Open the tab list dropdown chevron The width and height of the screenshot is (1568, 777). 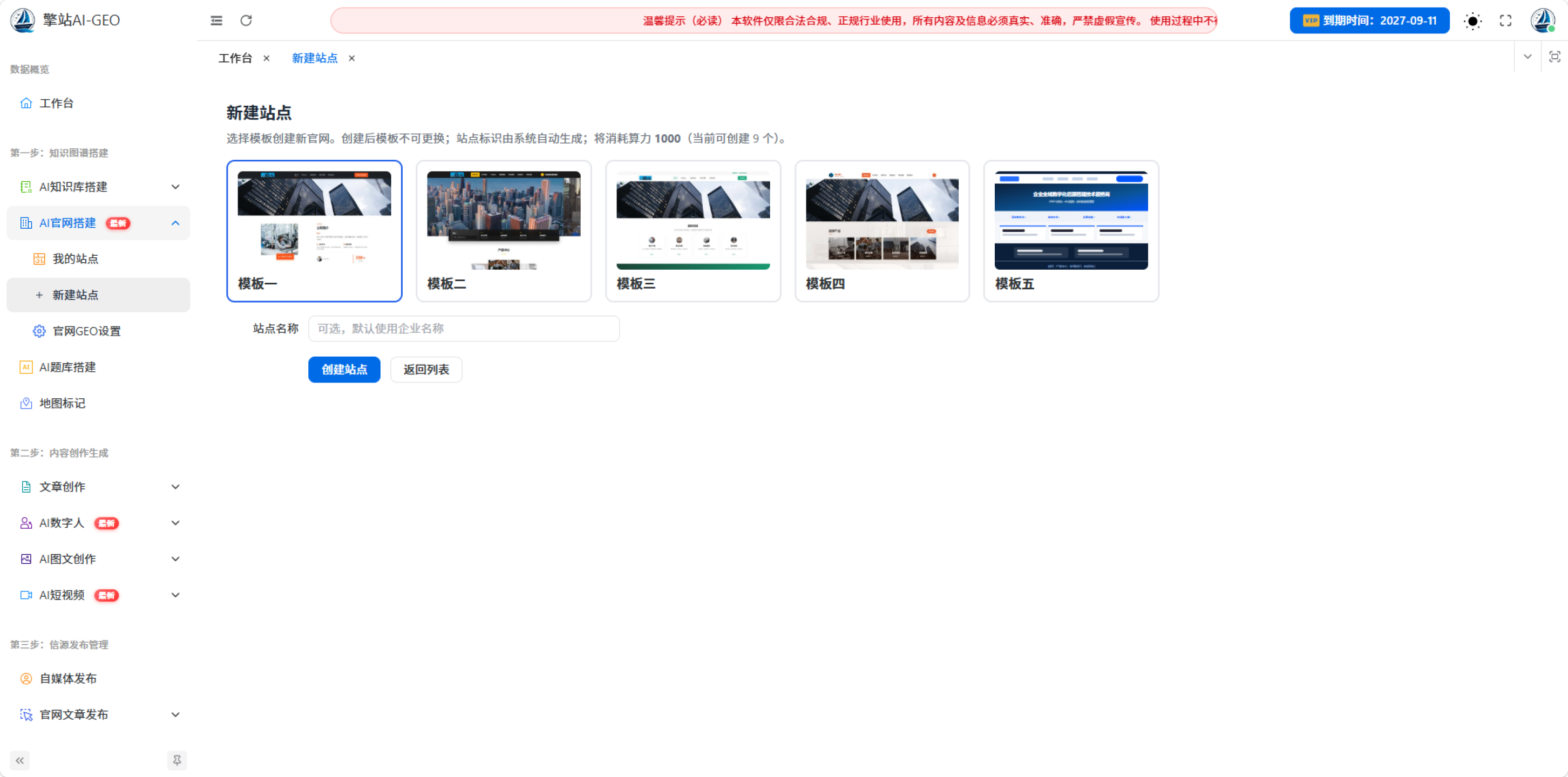(x=1527, y=57)
